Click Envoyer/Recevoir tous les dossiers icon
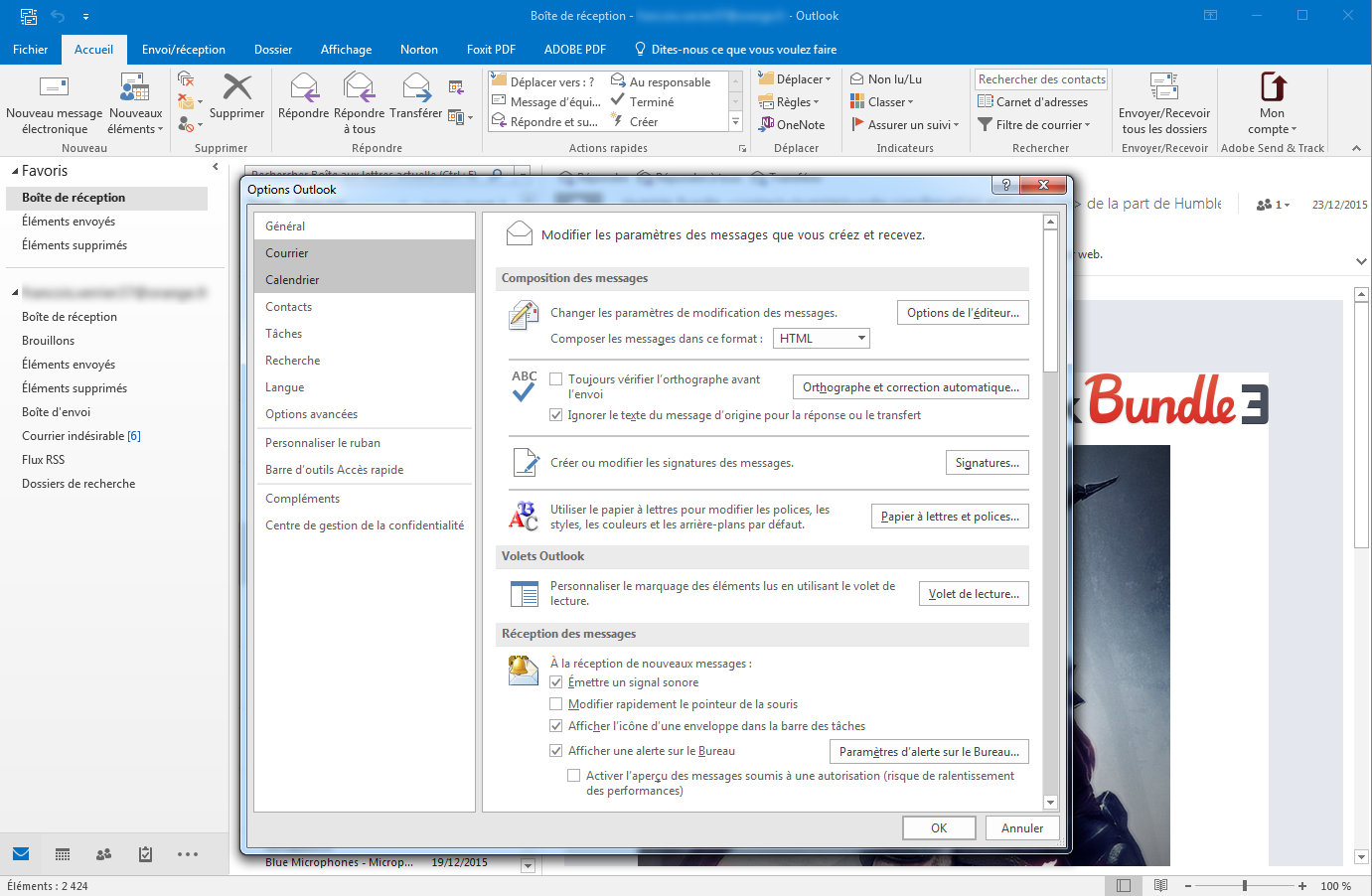This screenshot has height=896, width=1372. pyautogui.click(x=1164, y=87)
